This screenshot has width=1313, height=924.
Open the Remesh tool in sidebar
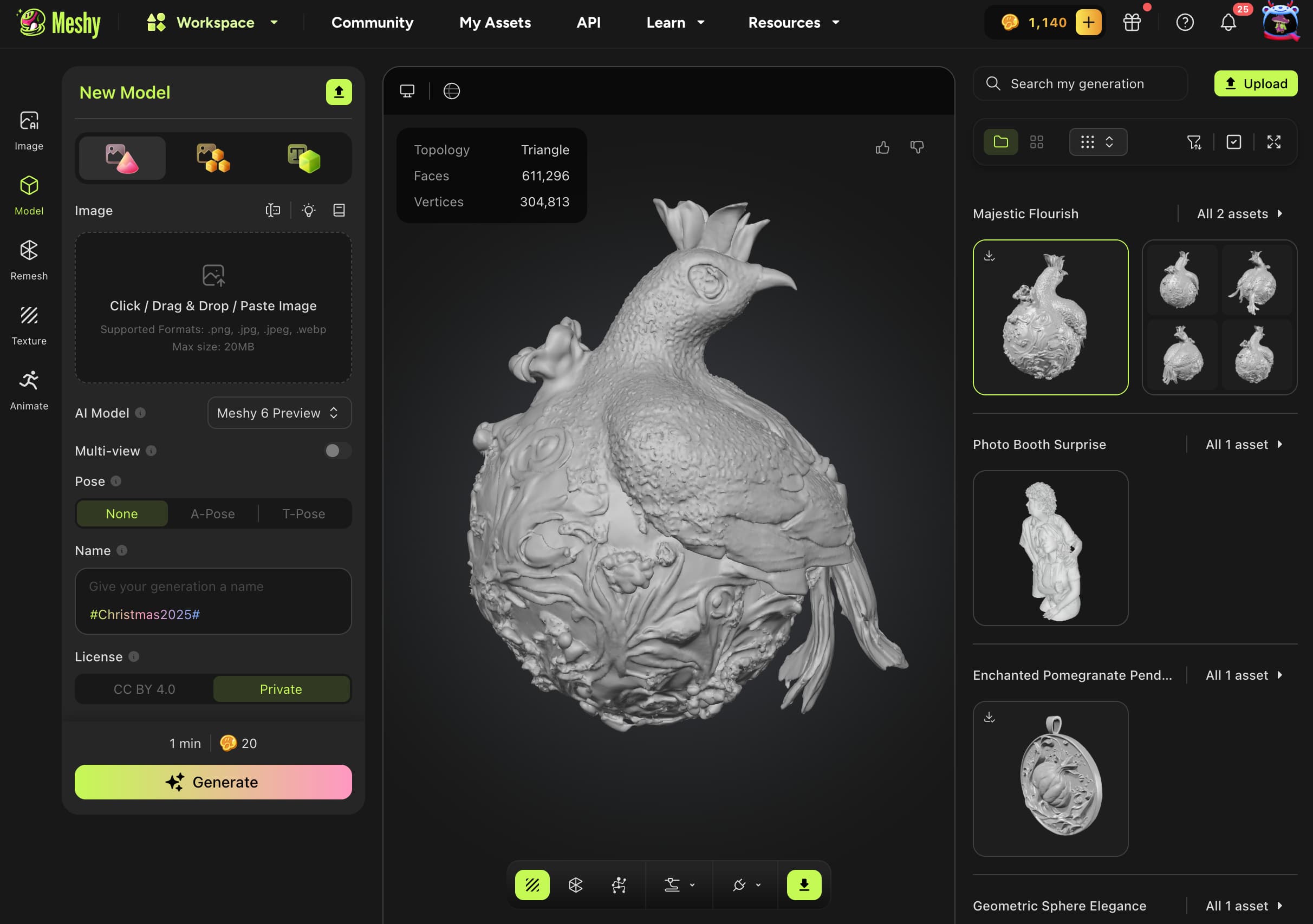click(29, 259)
